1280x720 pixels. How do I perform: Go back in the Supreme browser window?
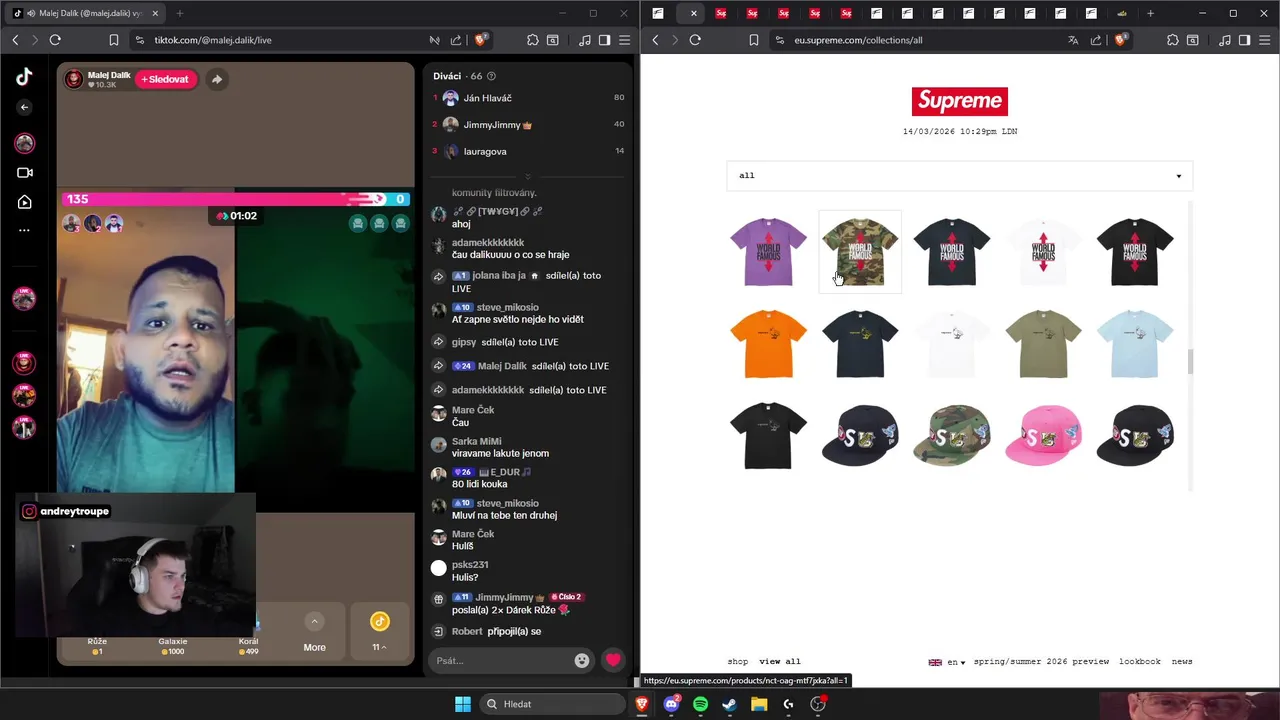coord(655,40)
